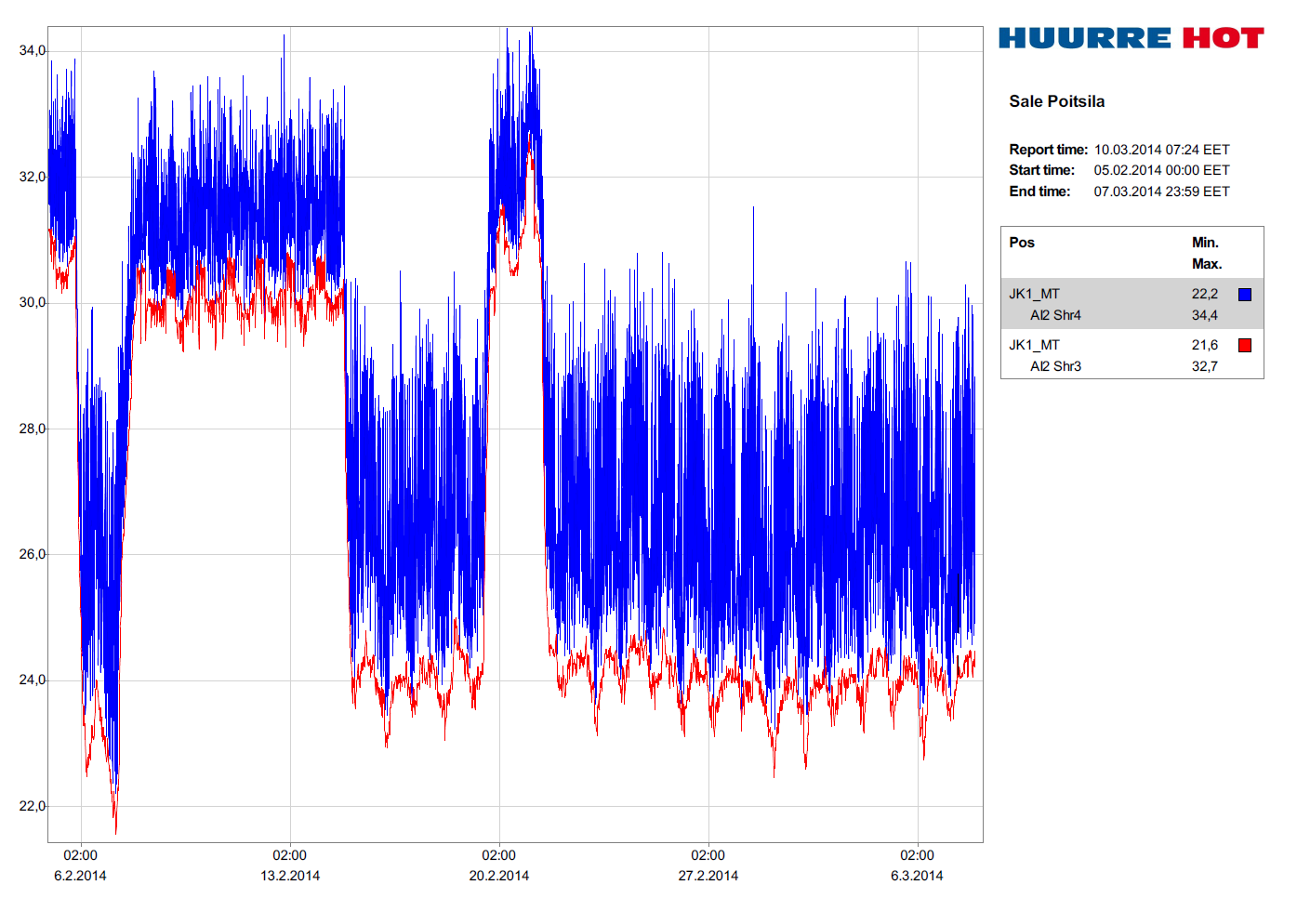Click report time value '10.03.2014 07:24 EET'
Image resolution: width=1297 pixels, height=924 pixels.
pos(1161,150)
